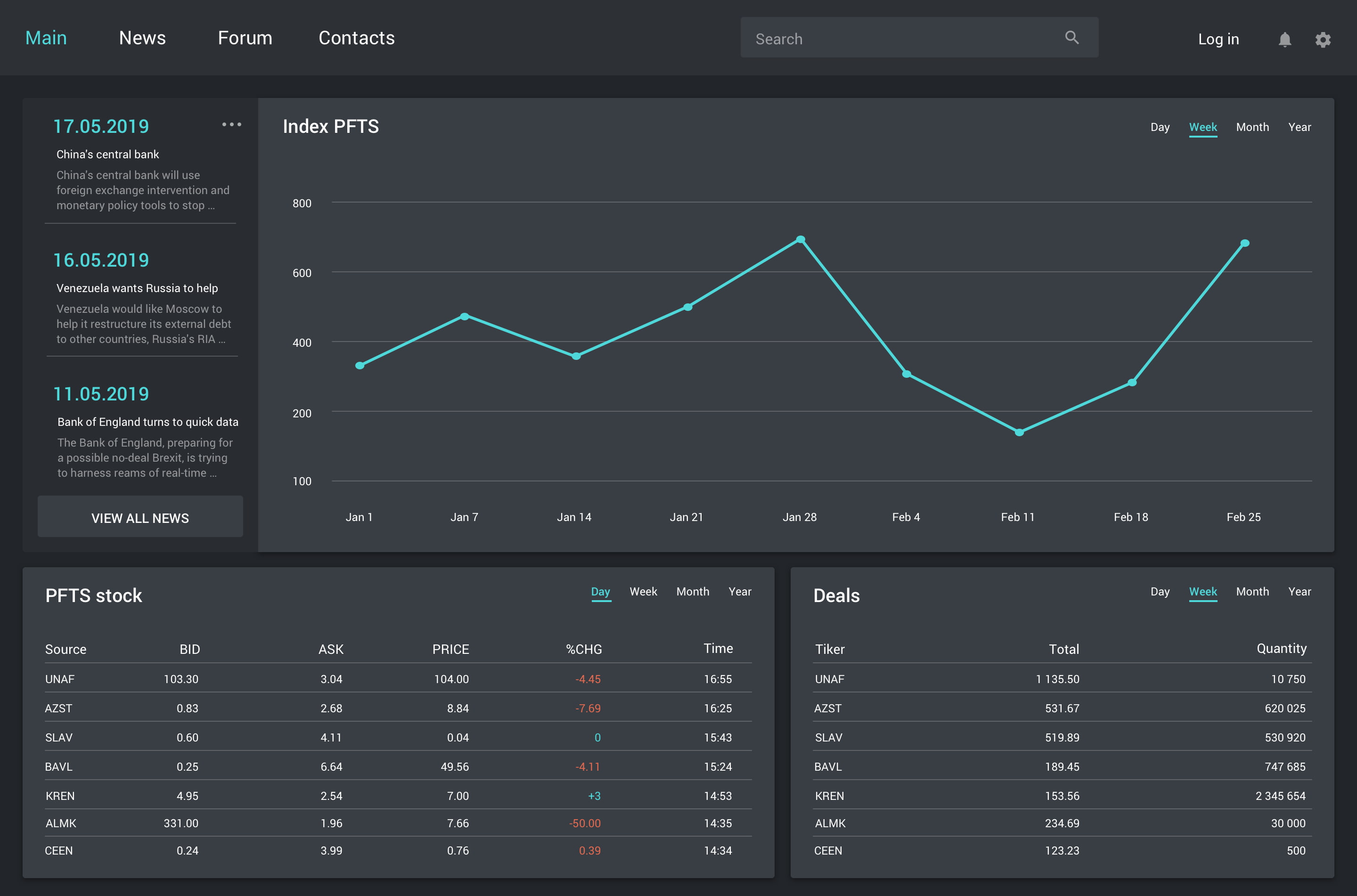The width and height of the screenshot is (1357, 896).
Task: Open the News navigation item
Action: point(142,38)
